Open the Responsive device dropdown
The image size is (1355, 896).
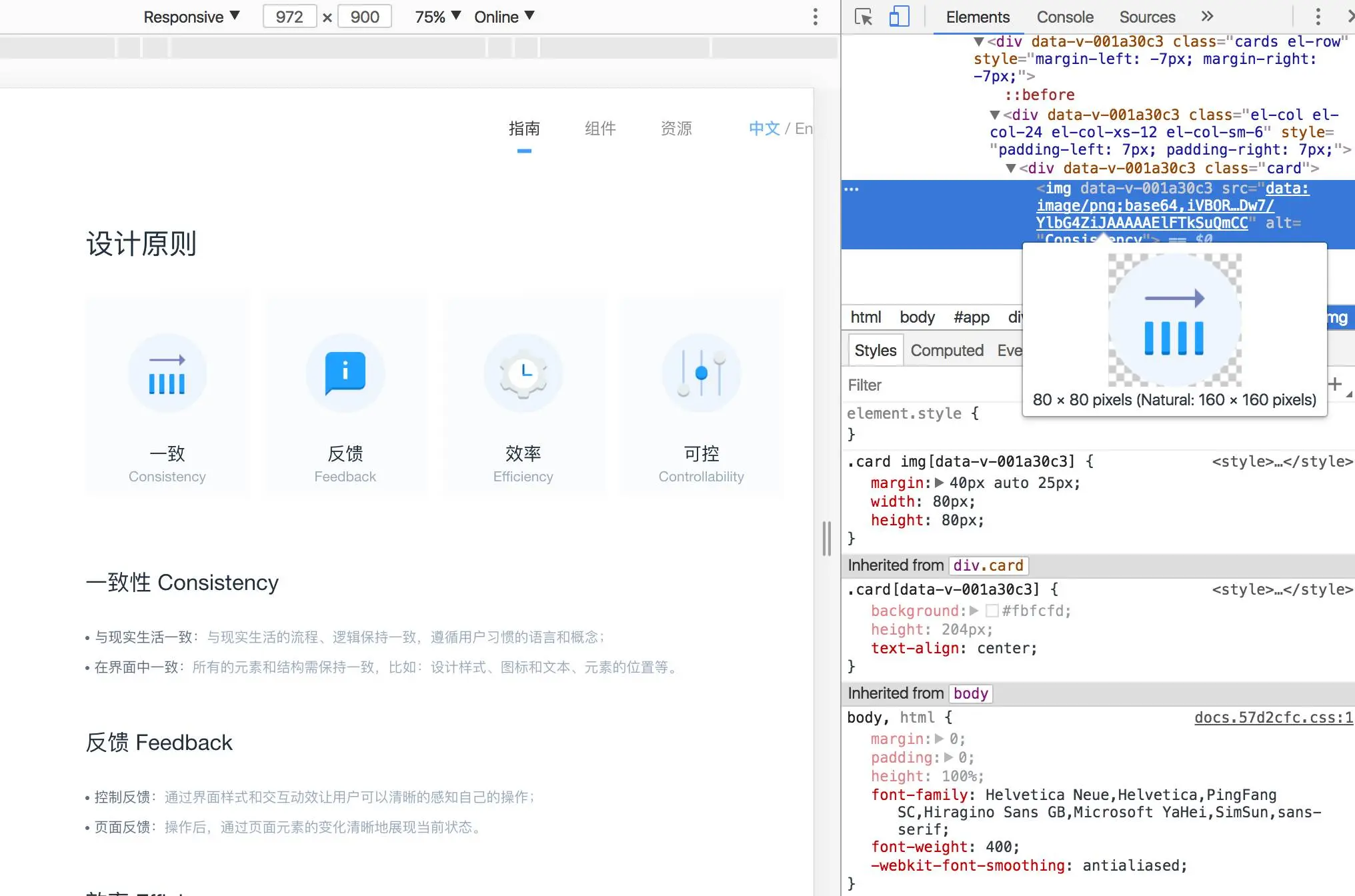tap(191, 17)
